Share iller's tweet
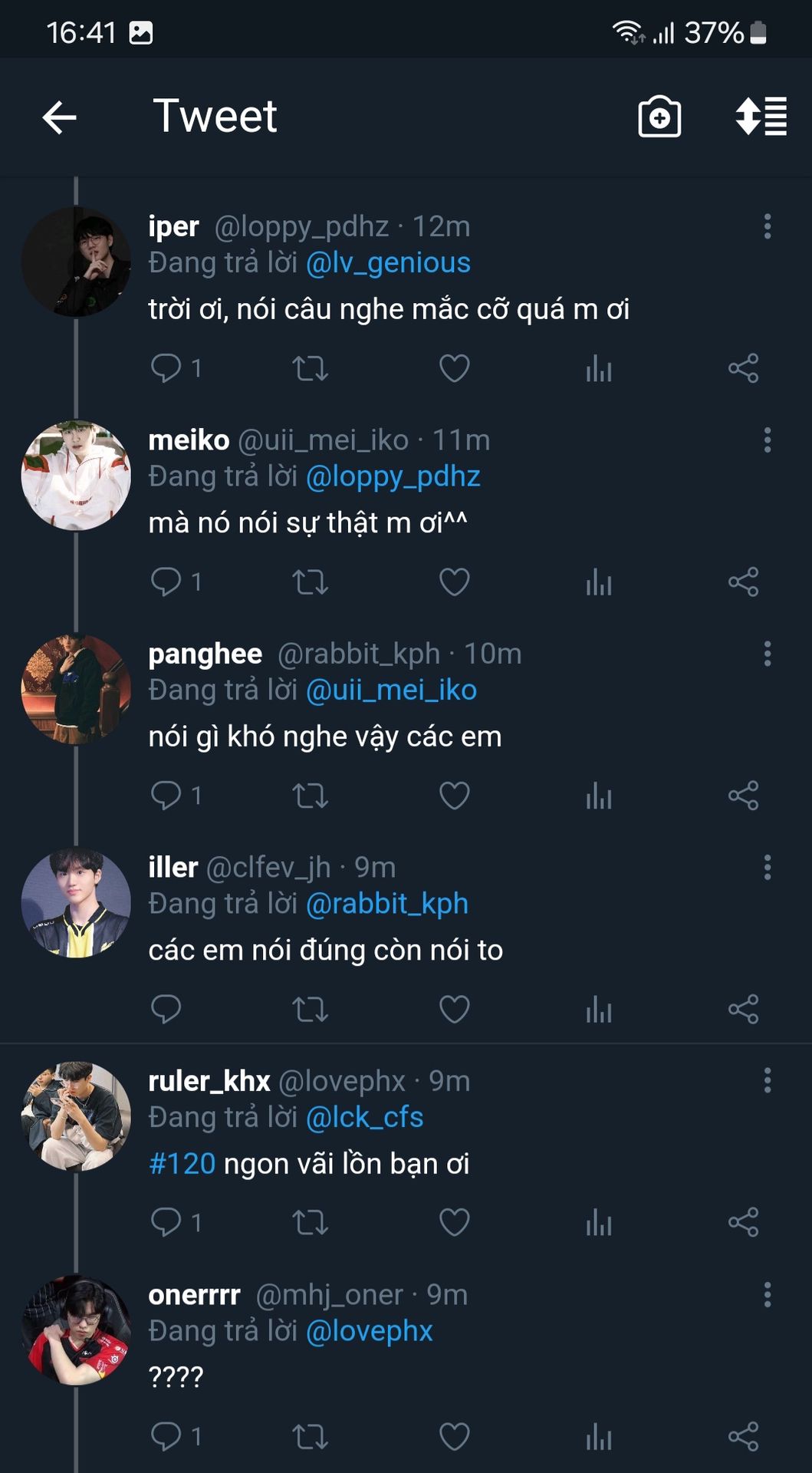This screenshot has width=812, height=1473. 743,1009
